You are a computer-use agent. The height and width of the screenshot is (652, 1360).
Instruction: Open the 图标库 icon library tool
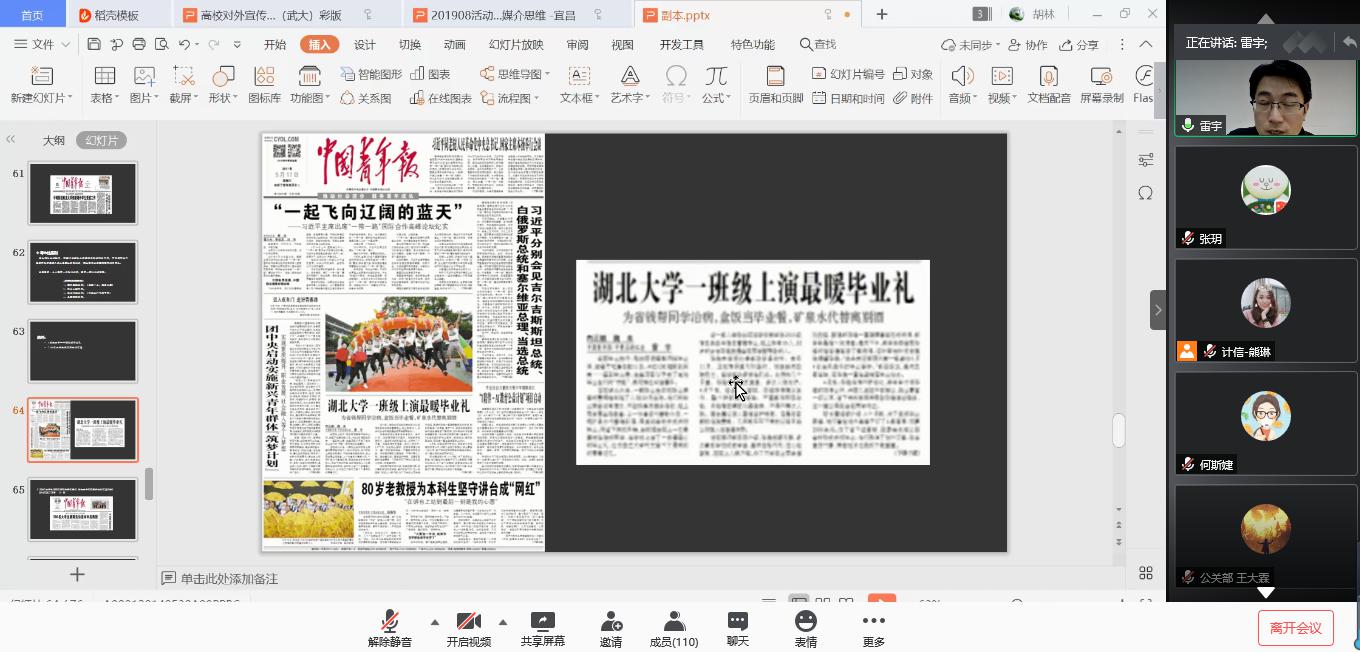tap(264, 77)
